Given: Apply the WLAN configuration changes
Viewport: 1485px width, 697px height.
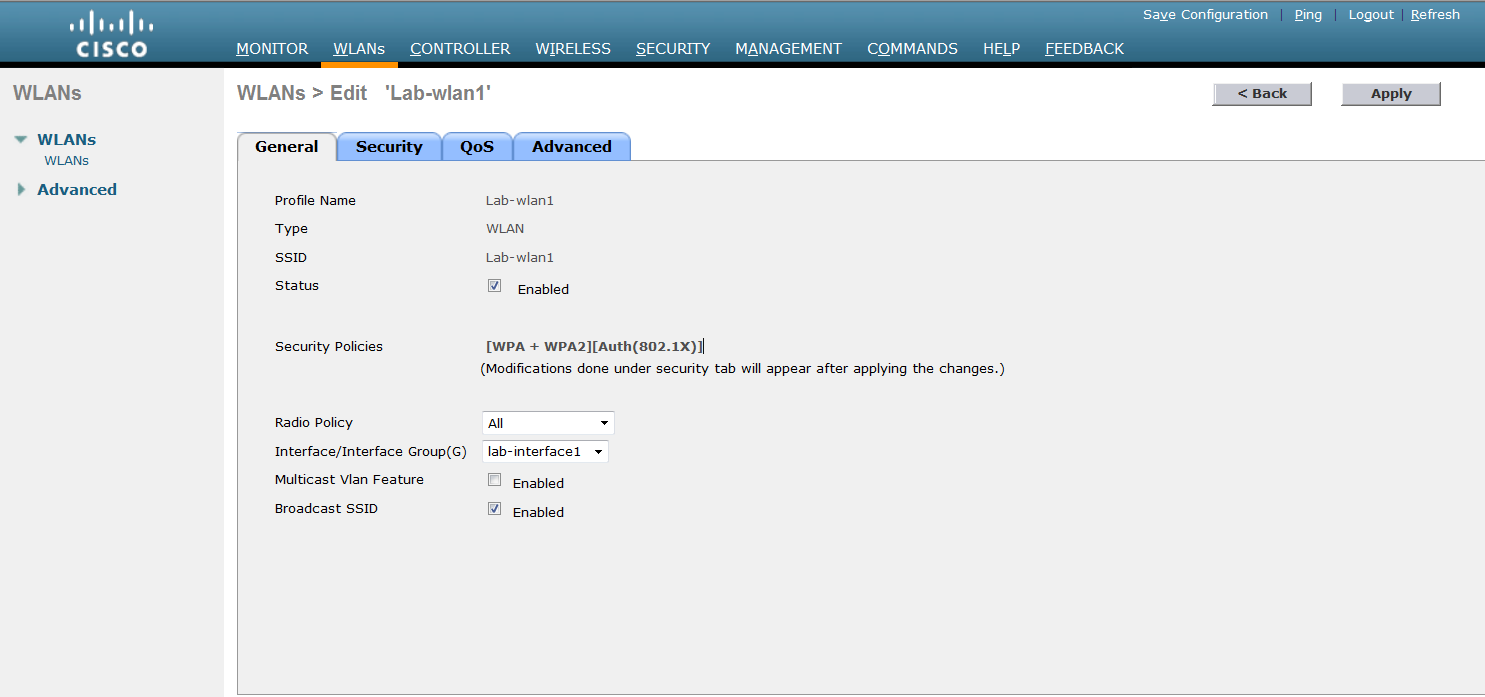Looking at the screenshot, I should click(x=1390, y=93).
